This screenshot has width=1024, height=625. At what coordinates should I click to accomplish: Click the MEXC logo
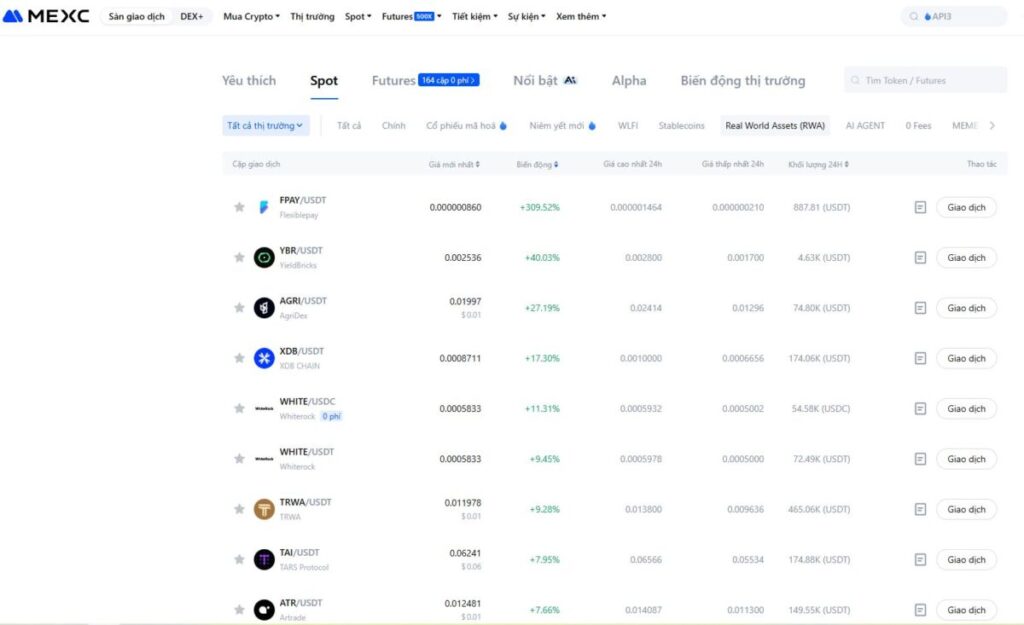[46, 16]
